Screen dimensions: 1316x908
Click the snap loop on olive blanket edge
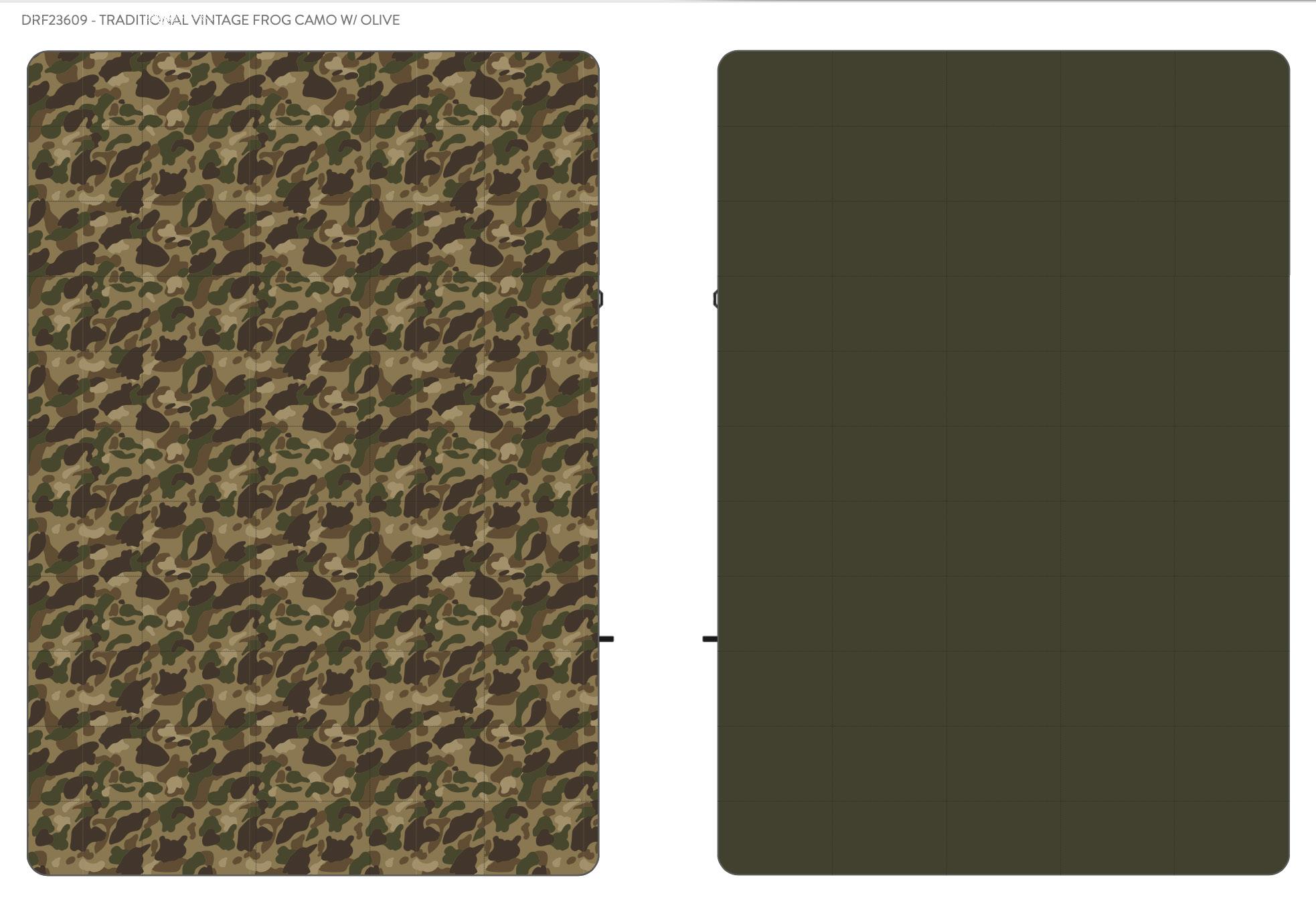coord(716,299)
